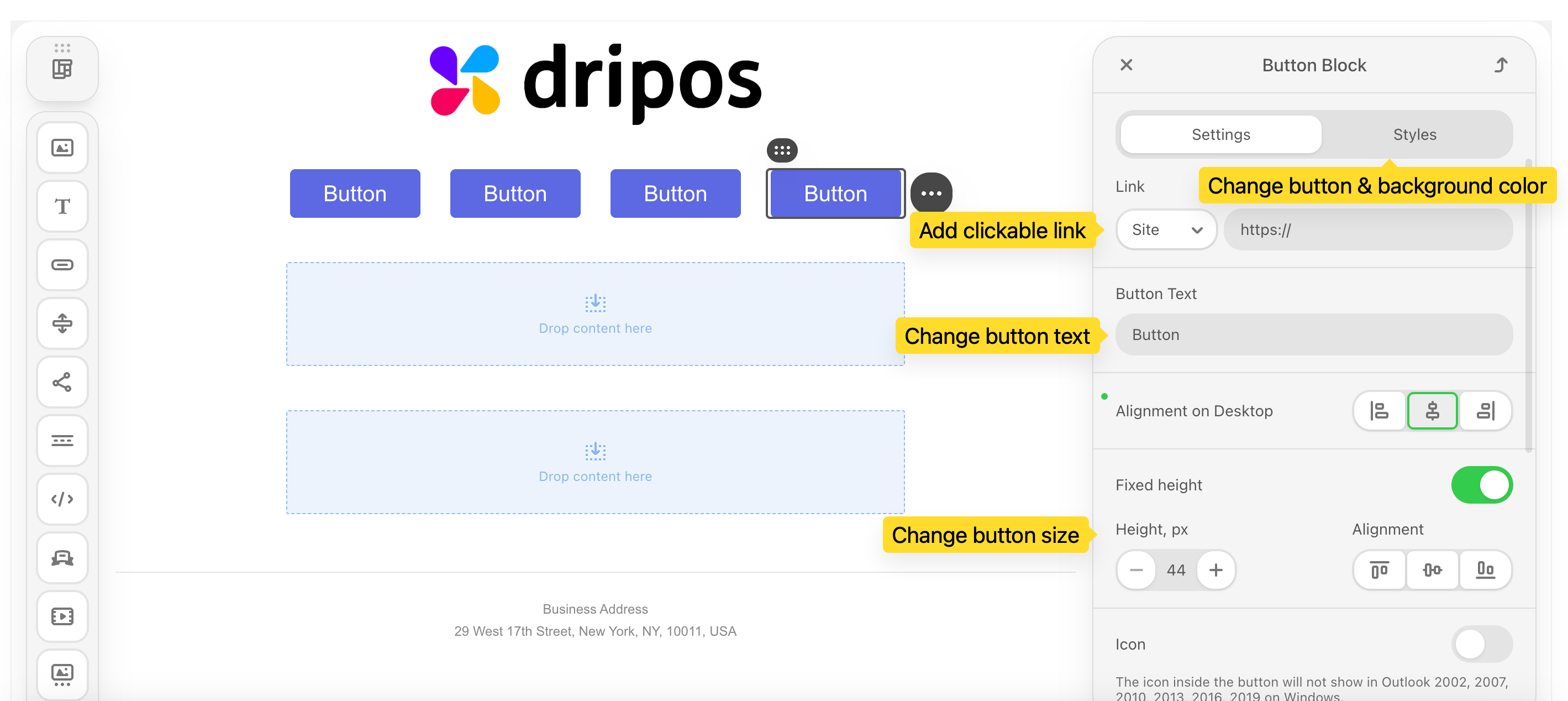
Task: Select the HTML code block icon
Action: pos(62,499)
